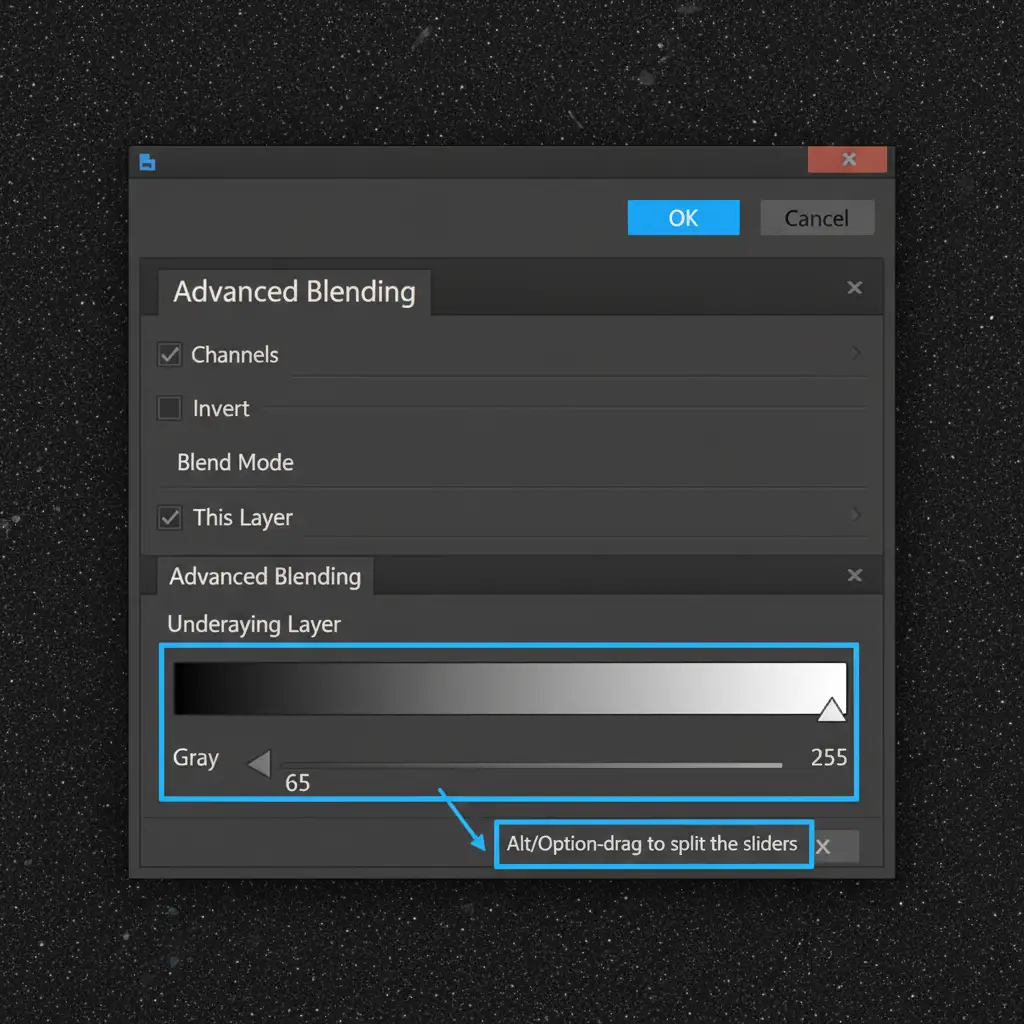Click the 65 value under Gray slider
The width and height of the screenshot is (1024, 1024).
pos(297,783)
